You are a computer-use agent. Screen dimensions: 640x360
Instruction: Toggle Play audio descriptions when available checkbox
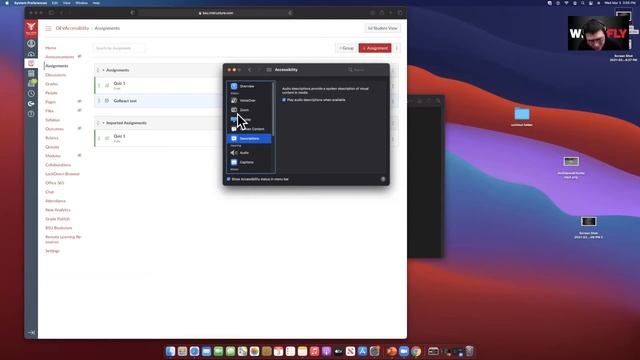pyautogui.click(x=284, y=100)
